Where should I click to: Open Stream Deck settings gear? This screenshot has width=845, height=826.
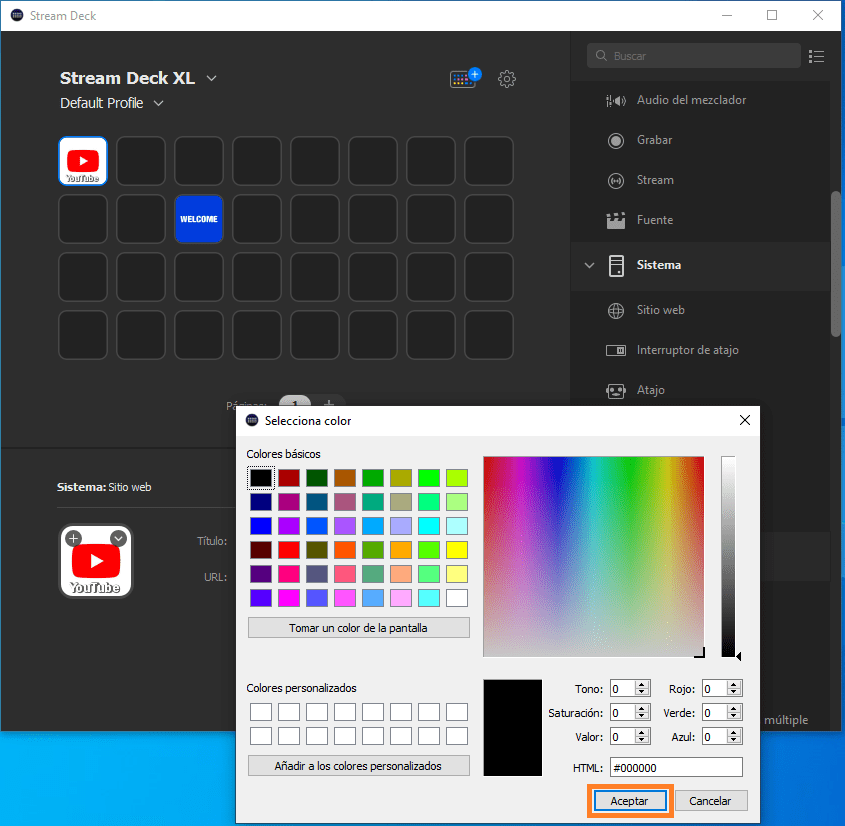pos(507,79)
